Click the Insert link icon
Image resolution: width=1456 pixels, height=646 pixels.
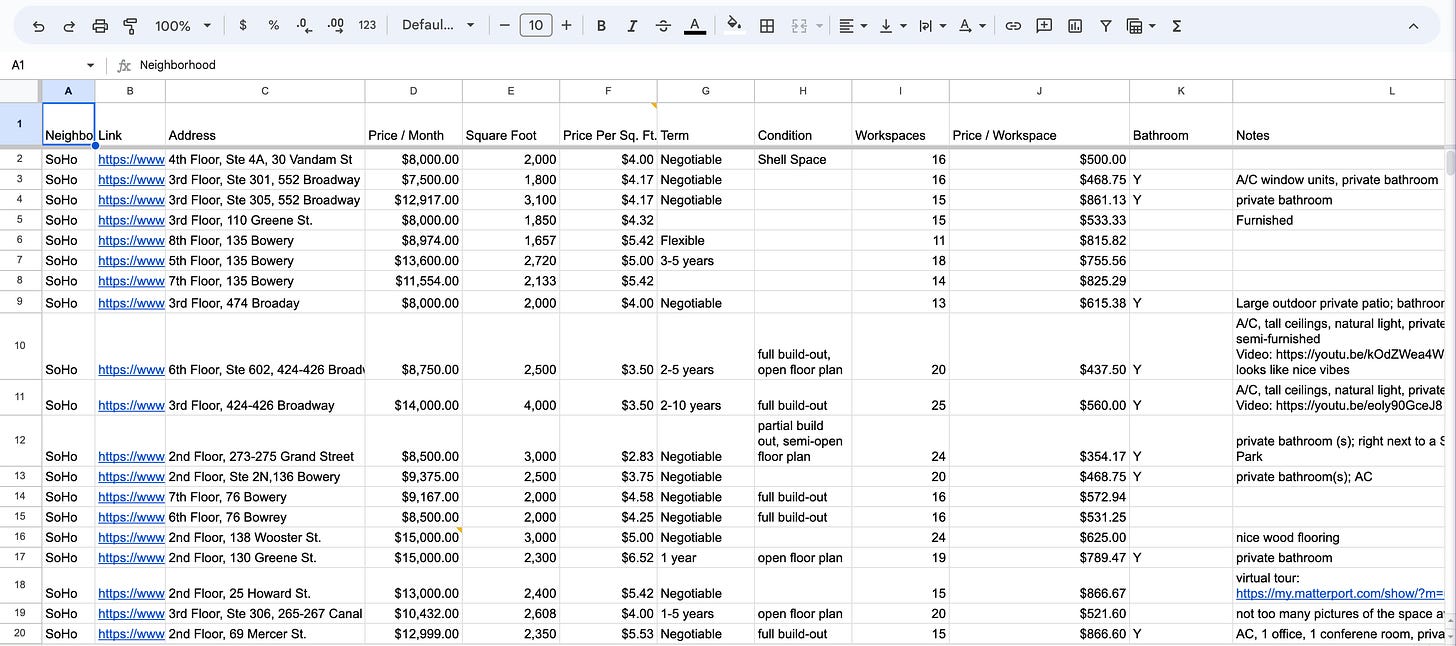1013,26
